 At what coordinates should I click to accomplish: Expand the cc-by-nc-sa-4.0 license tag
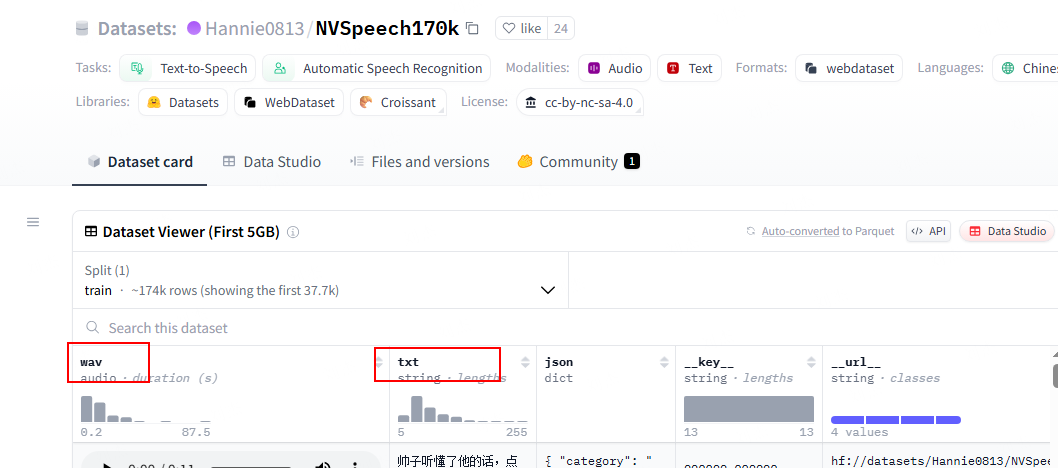click(580, 103)
